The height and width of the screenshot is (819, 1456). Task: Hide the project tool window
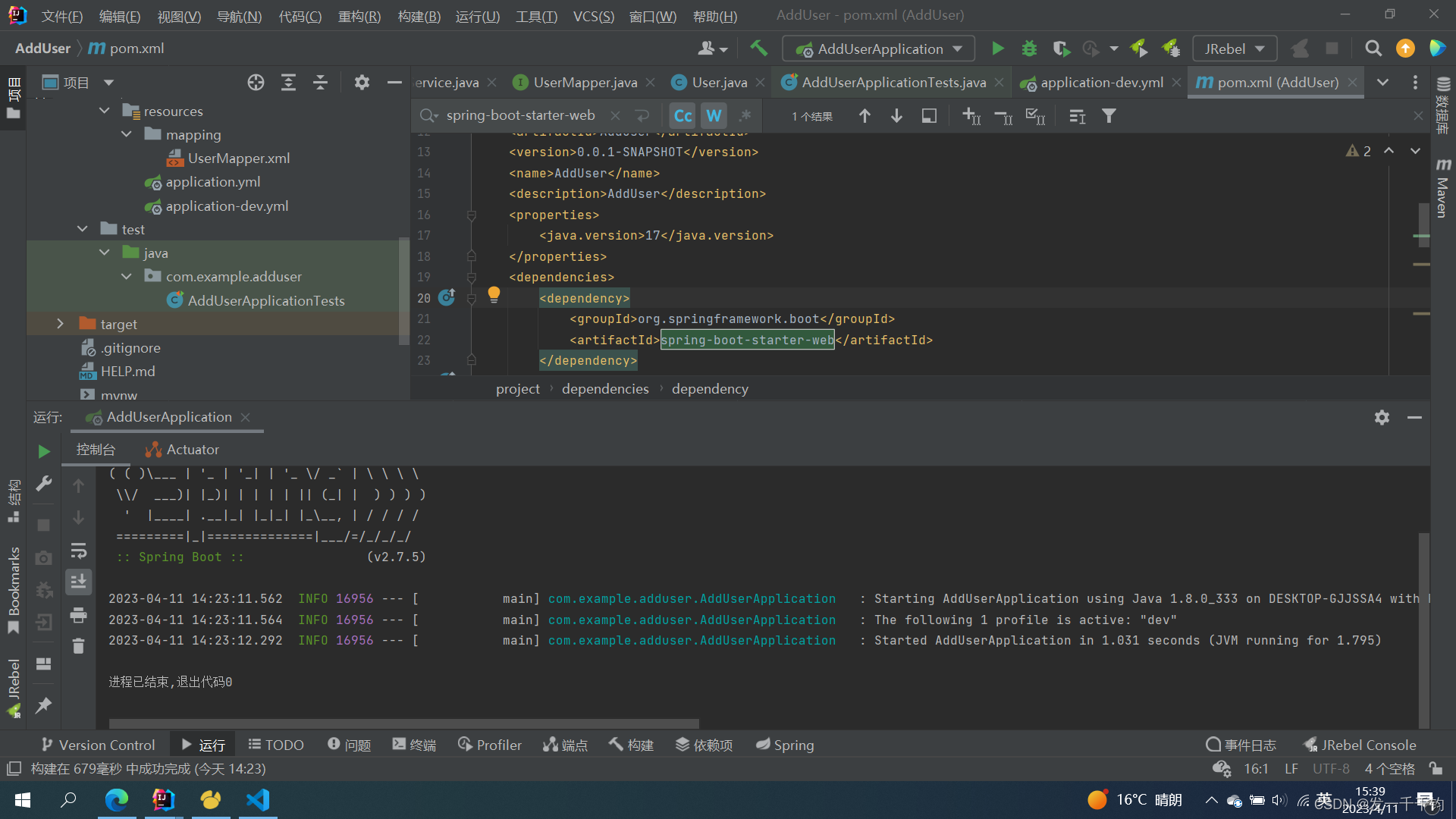pyautogui.click(x=394, y=83)
